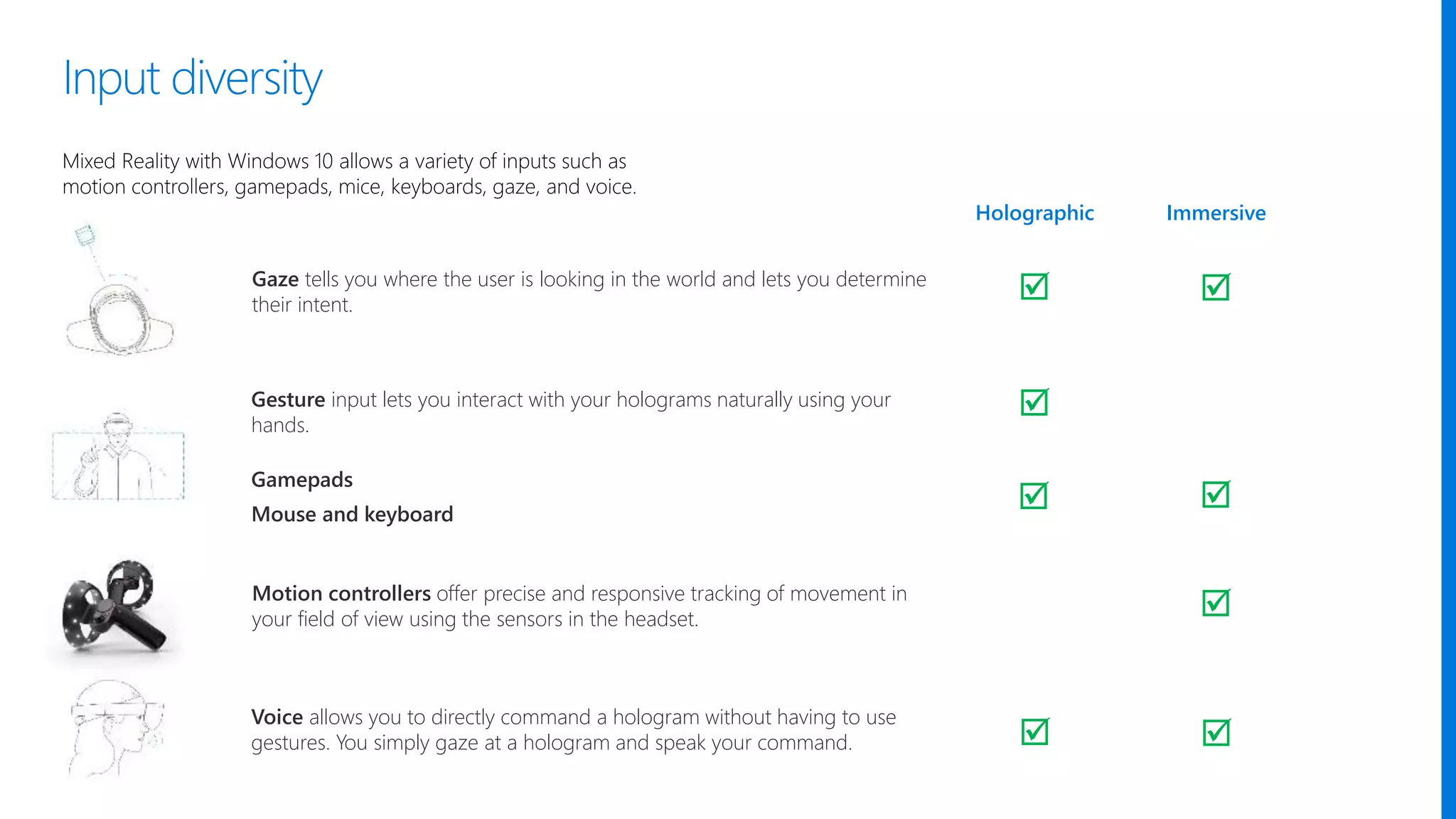Click the Gamepads label
The height and width of the screenshot is (819, 1456).
point(302,480)
